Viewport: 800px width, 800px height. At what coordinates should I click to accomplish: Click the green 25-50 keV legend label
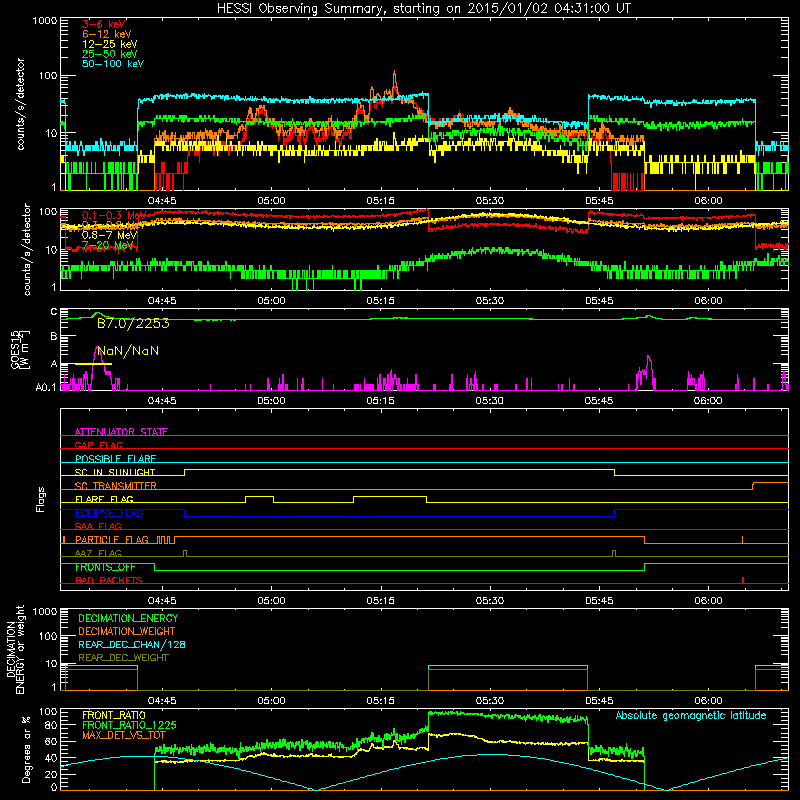point(110,54)
